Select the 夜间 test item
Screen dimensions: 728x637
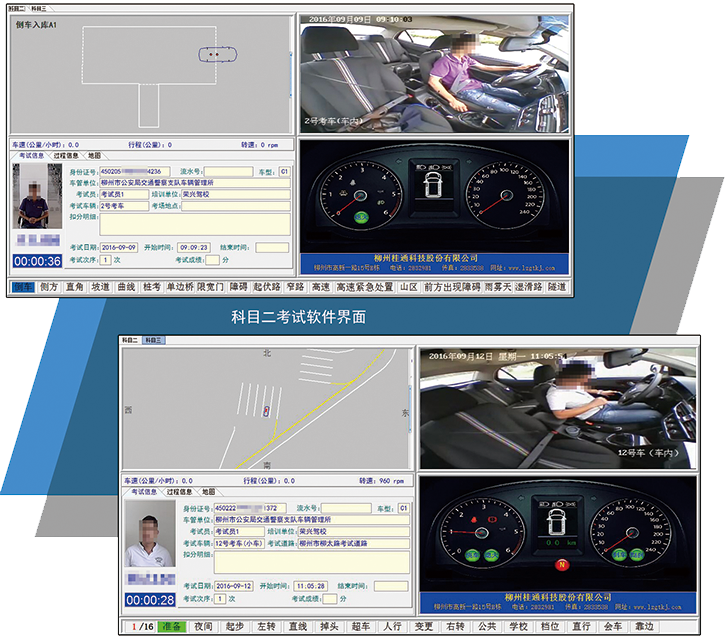click(203, 626)
